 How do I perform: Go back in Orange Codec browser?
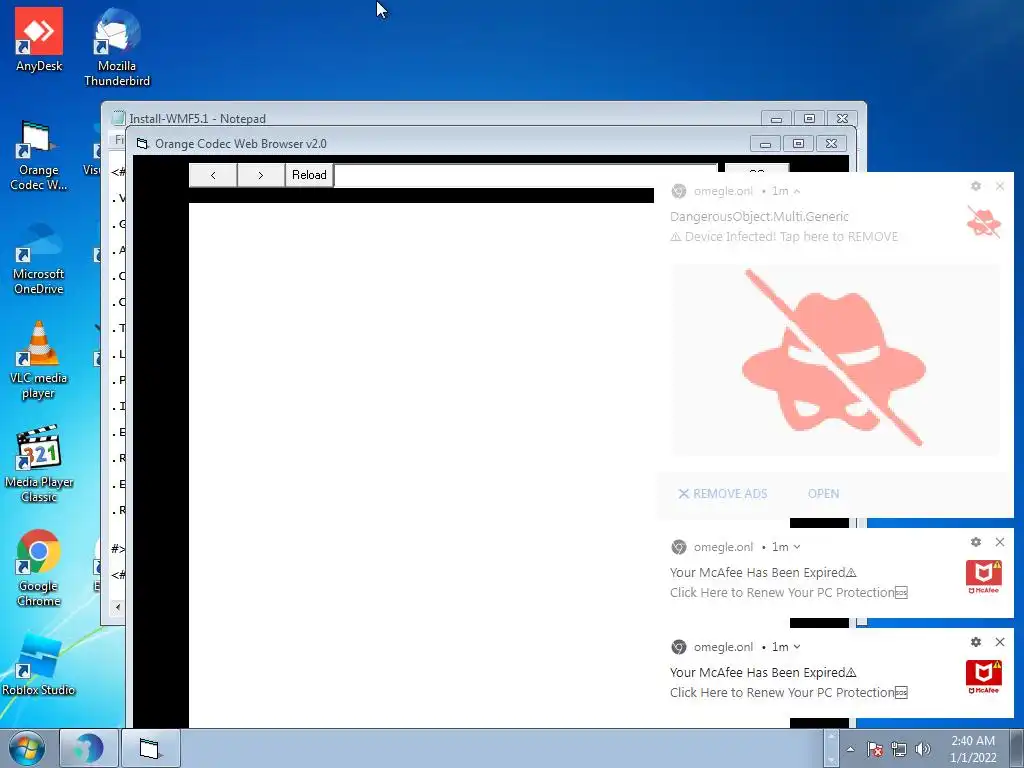213,175
